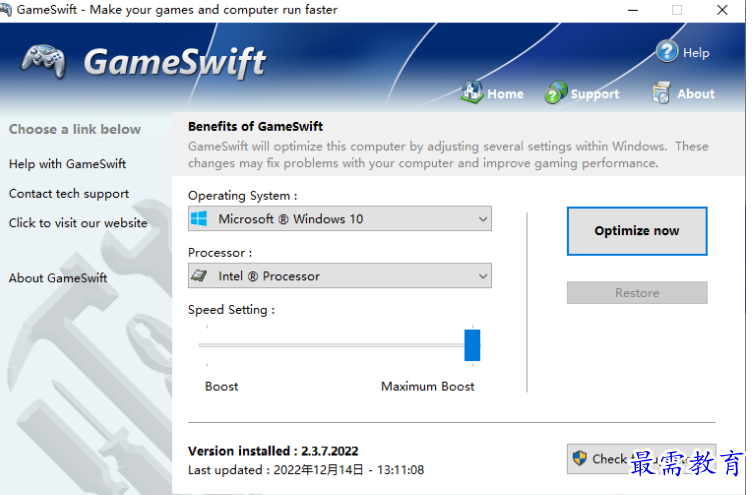Open About GameSwift sidebar link
This screenshot has width=752, height=495.
point(58,278)
